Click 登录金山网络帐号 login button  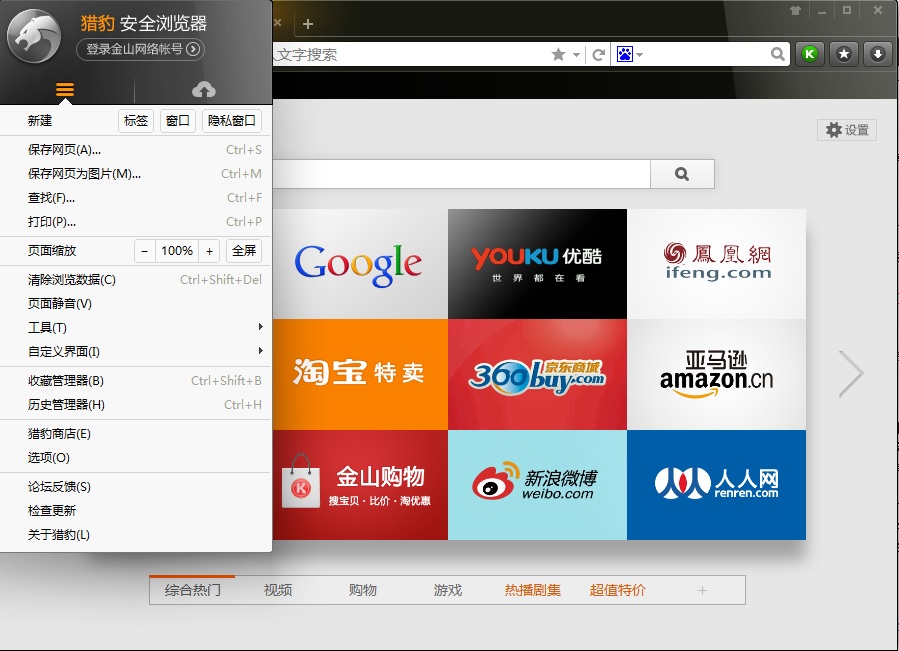point(140,49)
